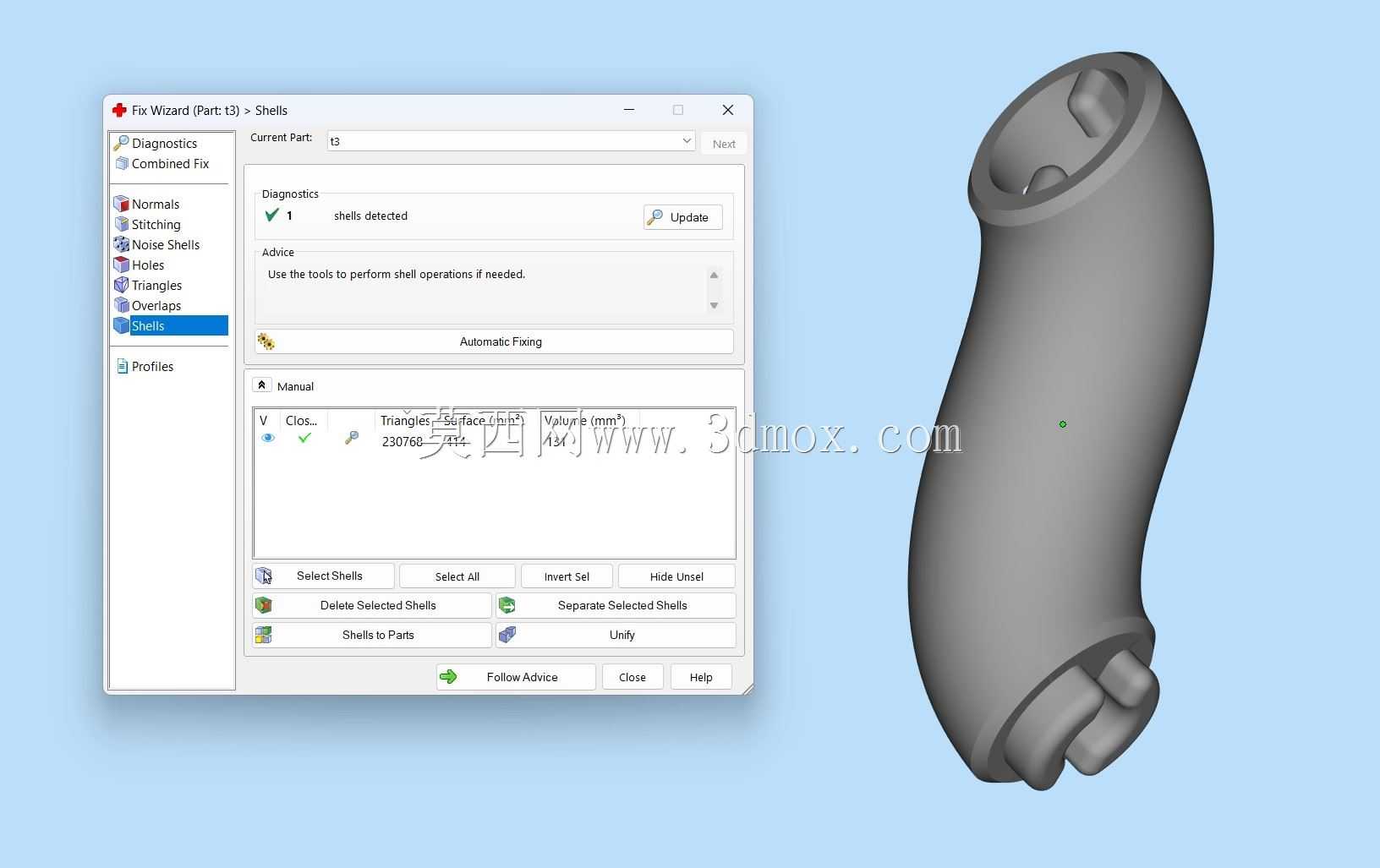Click the Holes cube icon in the sidebar
This screenshot has height=868, width=1380.
tap(122, 265)
